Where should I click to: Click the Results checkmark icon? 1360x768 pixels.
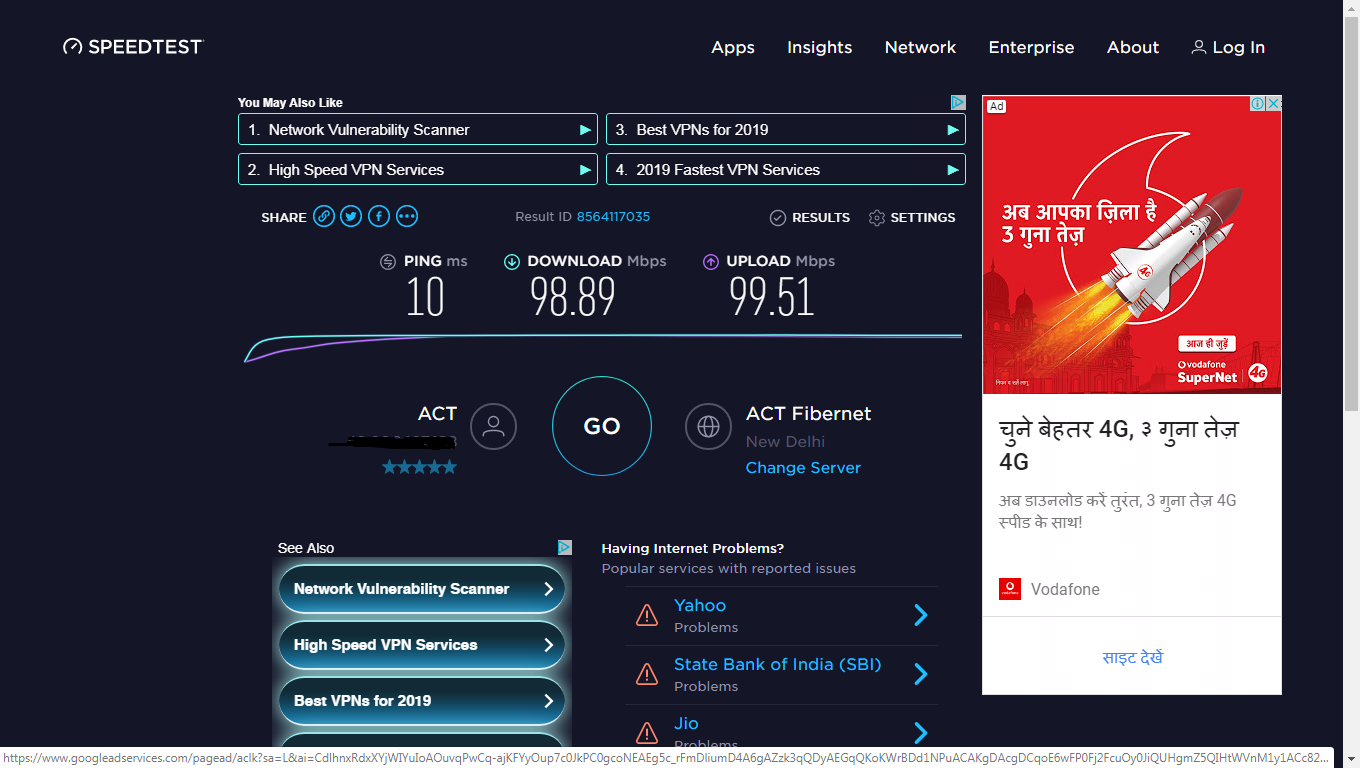click(x=778, y=218)
